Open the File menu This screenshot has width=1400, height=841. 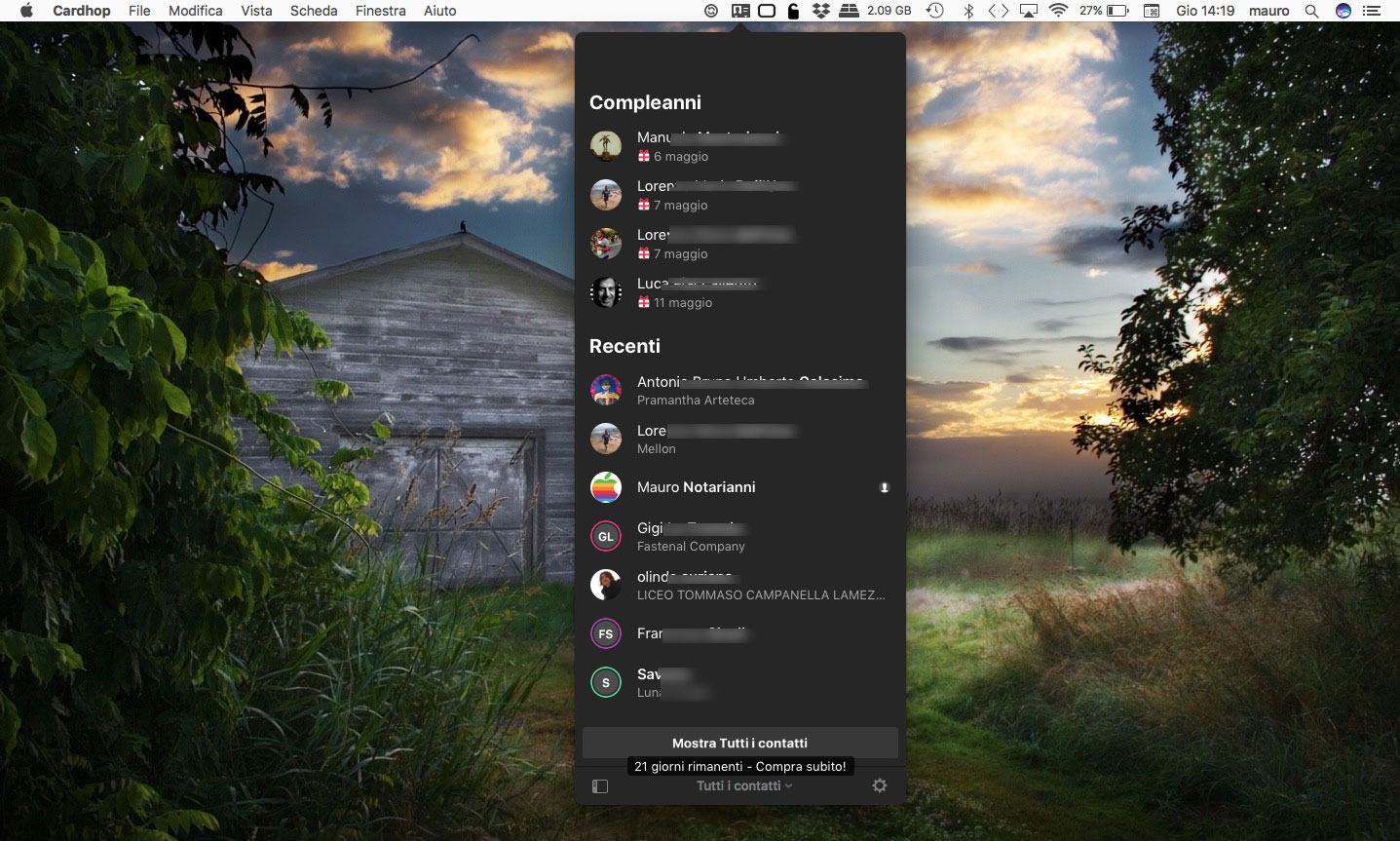[x=139, y=11]
